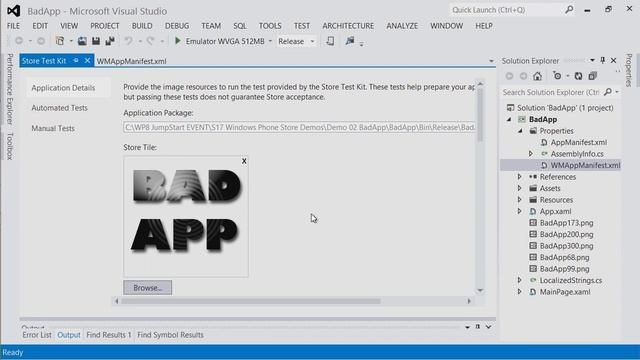Expand the LocalizedStrings.cs node
640x360 pixels.
(x=520, y=280)
